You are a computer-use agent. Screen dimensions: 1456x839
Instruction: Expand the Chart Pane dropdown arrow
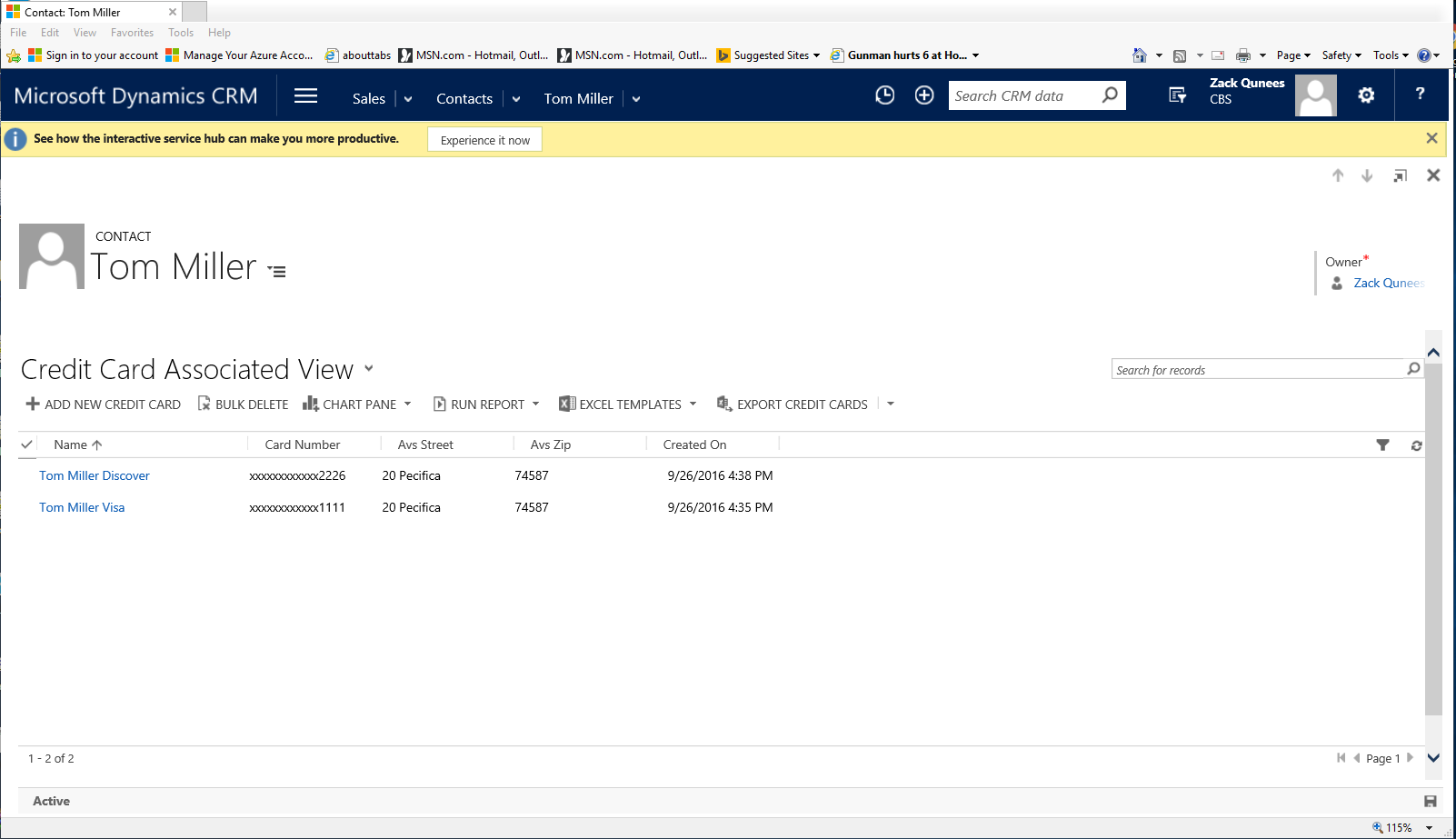pos(407,404)
